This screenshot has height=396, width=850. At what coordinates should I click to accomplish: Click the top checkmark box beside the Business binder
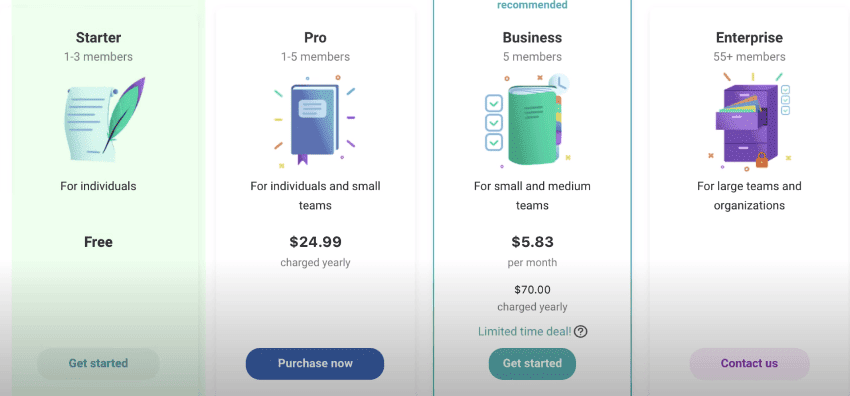pyautogui.click(x=494, y=102)
